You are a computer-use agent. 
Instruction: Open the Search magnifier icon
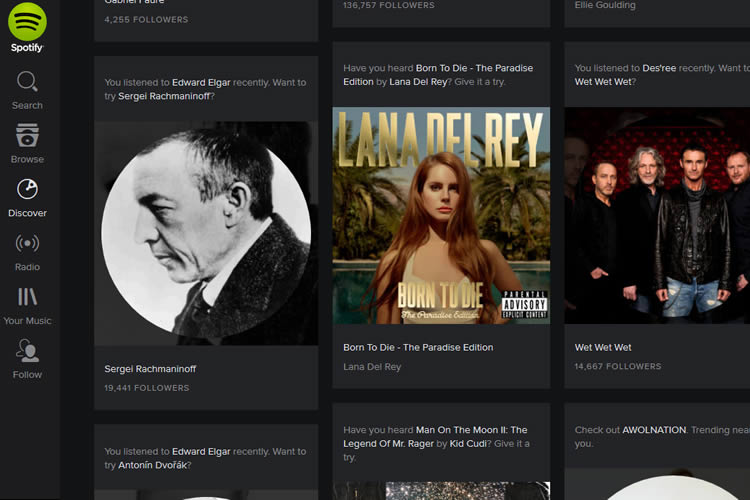pyautogui.click(x=27, y=82)
